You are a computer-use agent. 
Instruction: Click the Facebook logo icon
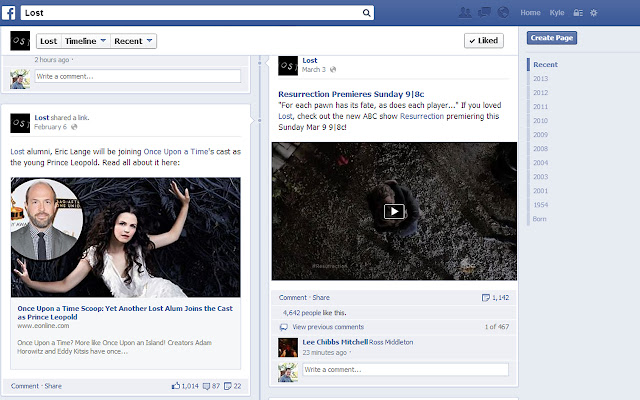[x=9, y=13]
